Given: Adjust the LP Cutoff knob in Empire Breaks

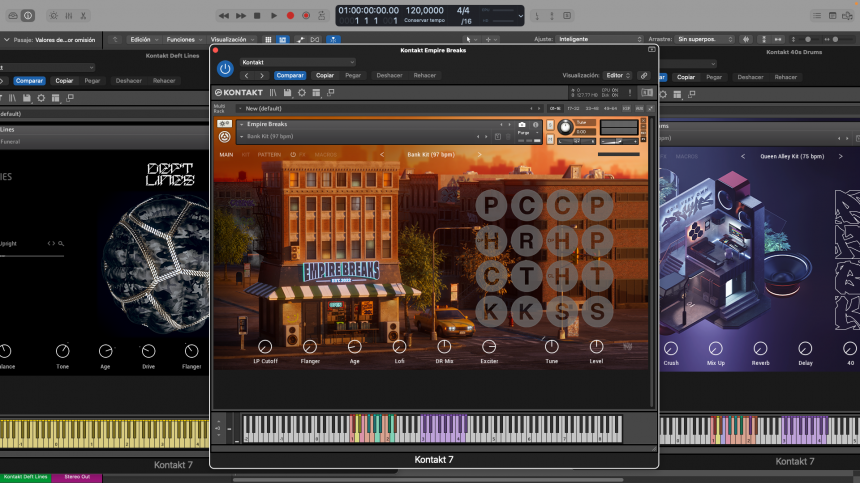Looking at the screenshot, I should click(265, 346).
